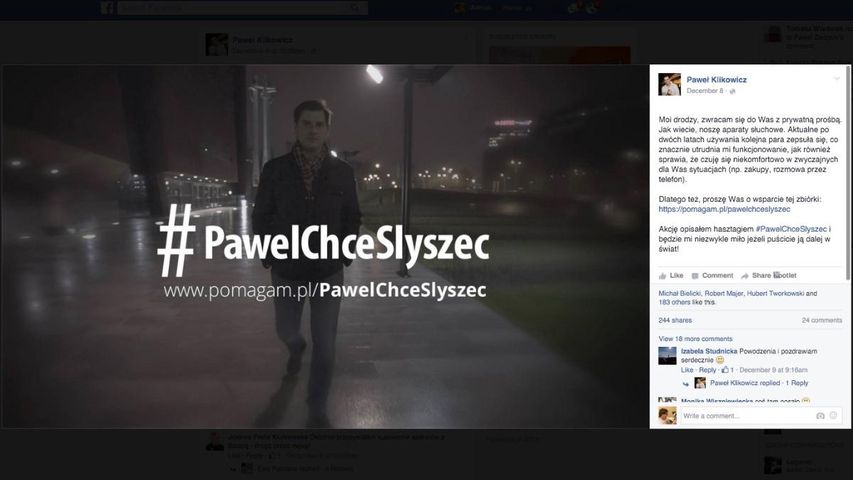Like Izabela Studnicka's comment
853x480 pixels.
(687, 370)
